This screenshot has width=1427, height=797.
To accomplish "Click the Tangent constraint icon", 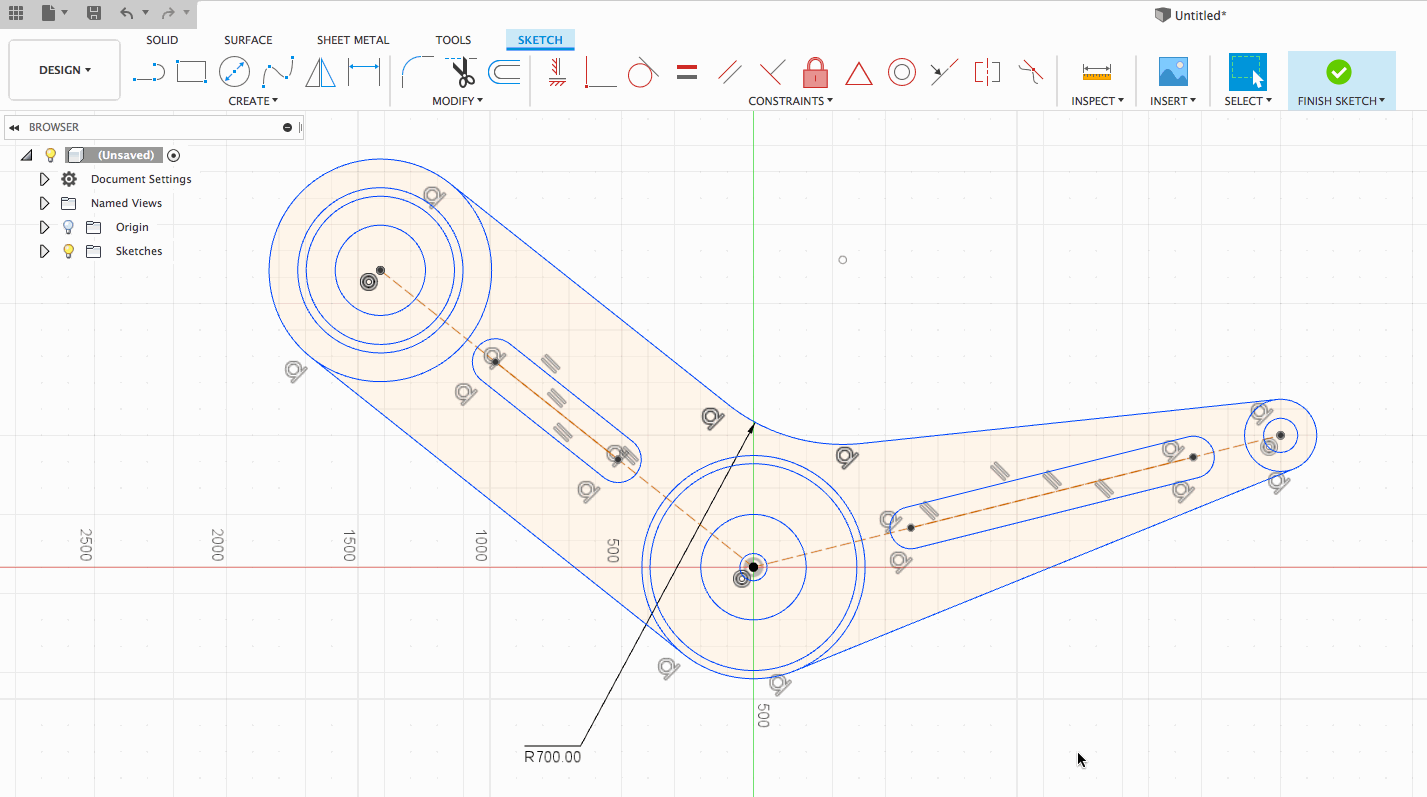I will click(x=642, y=72).
